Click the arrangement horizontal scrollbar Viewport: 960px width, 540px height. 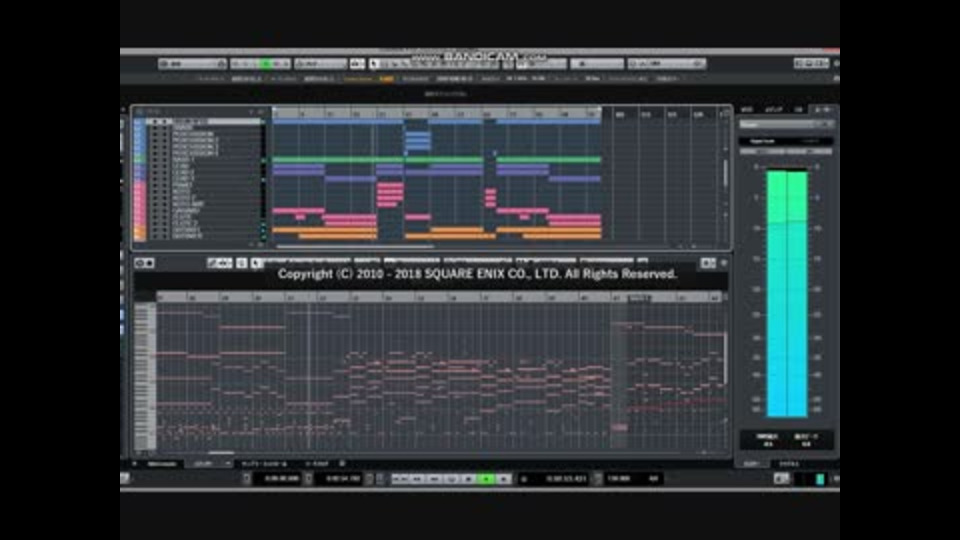pyautogui.click(x=355, y=246)
